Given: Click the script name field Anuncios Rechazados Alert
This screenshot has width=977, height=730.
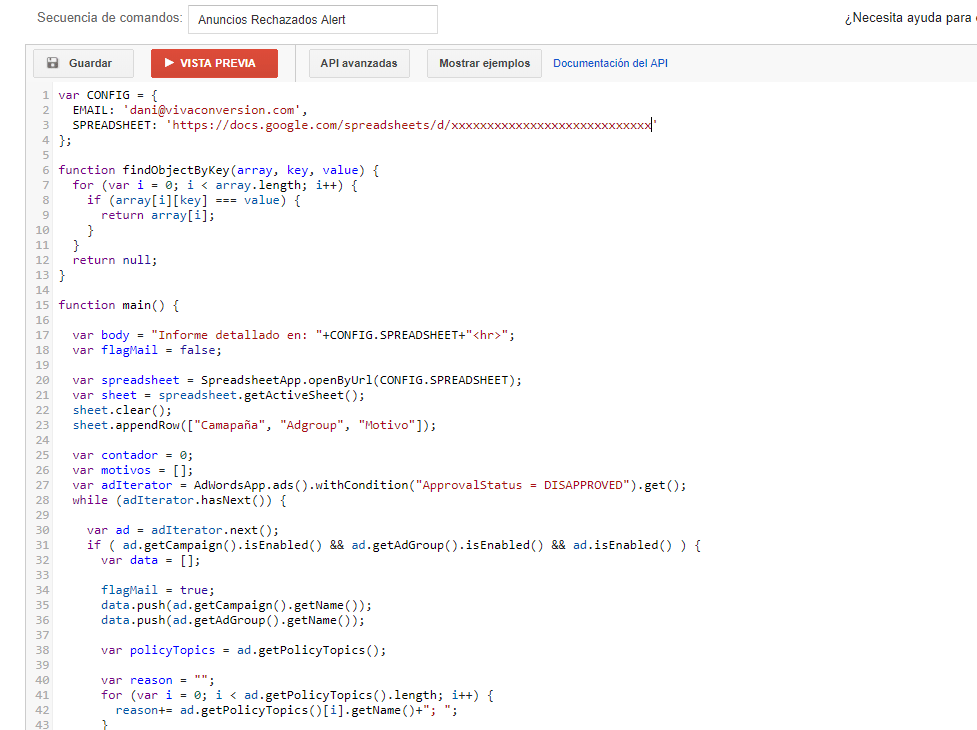Looking at the screenshot, I should point(313,20).
